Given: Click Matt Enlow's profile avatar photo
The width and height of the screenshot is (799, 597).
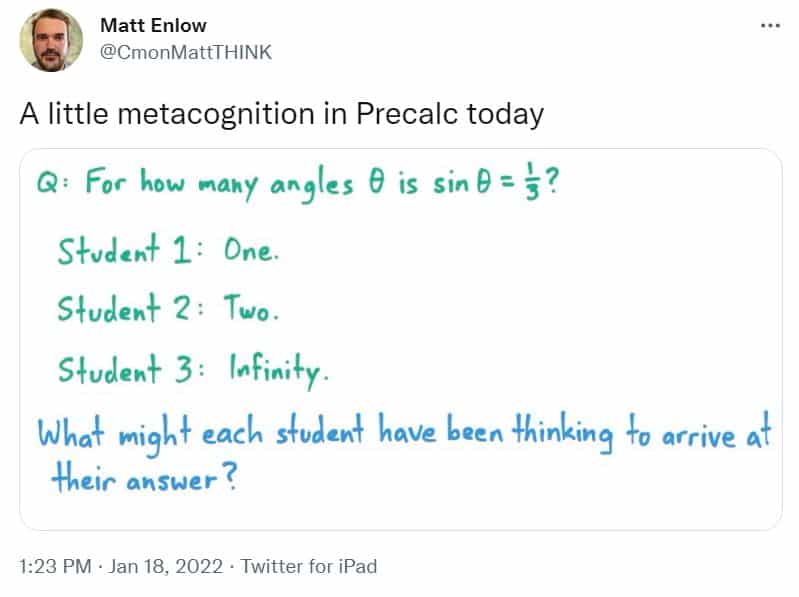Looking at the screenshot, I should pyautogui.click(x=51, y=40).
